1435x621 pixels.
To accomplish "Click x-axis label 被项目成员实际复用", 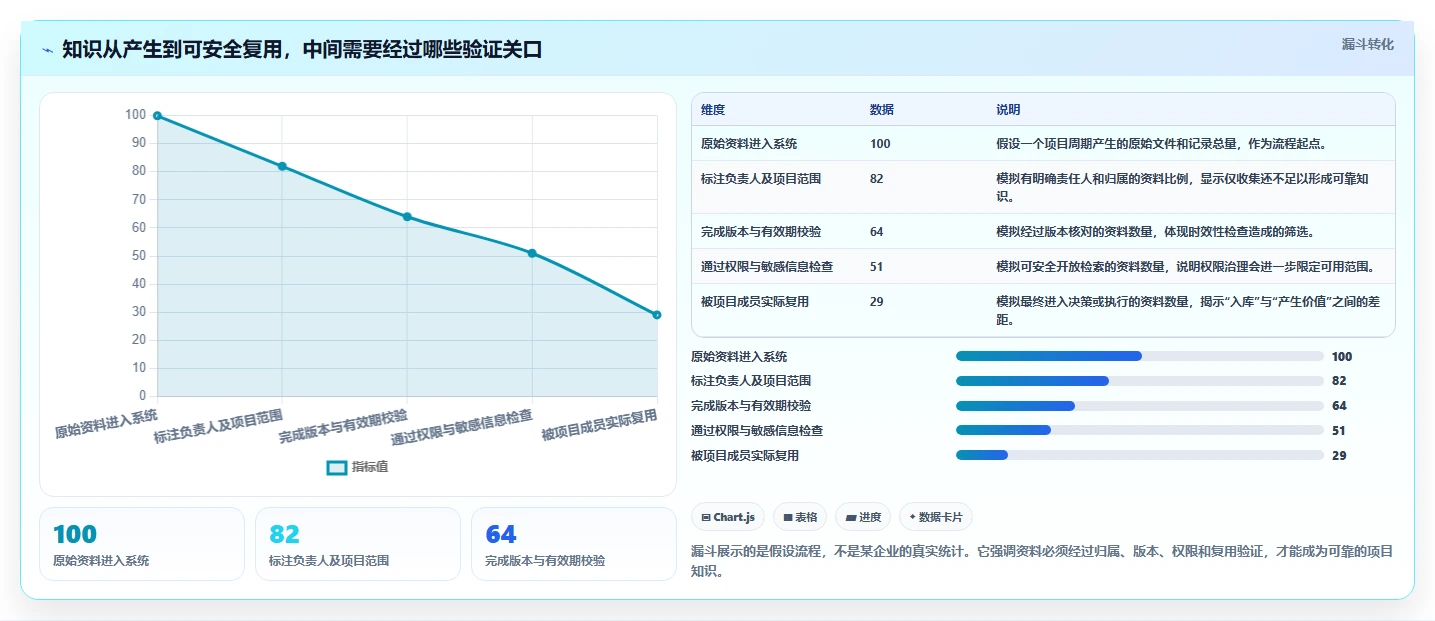I will (599, 425).
